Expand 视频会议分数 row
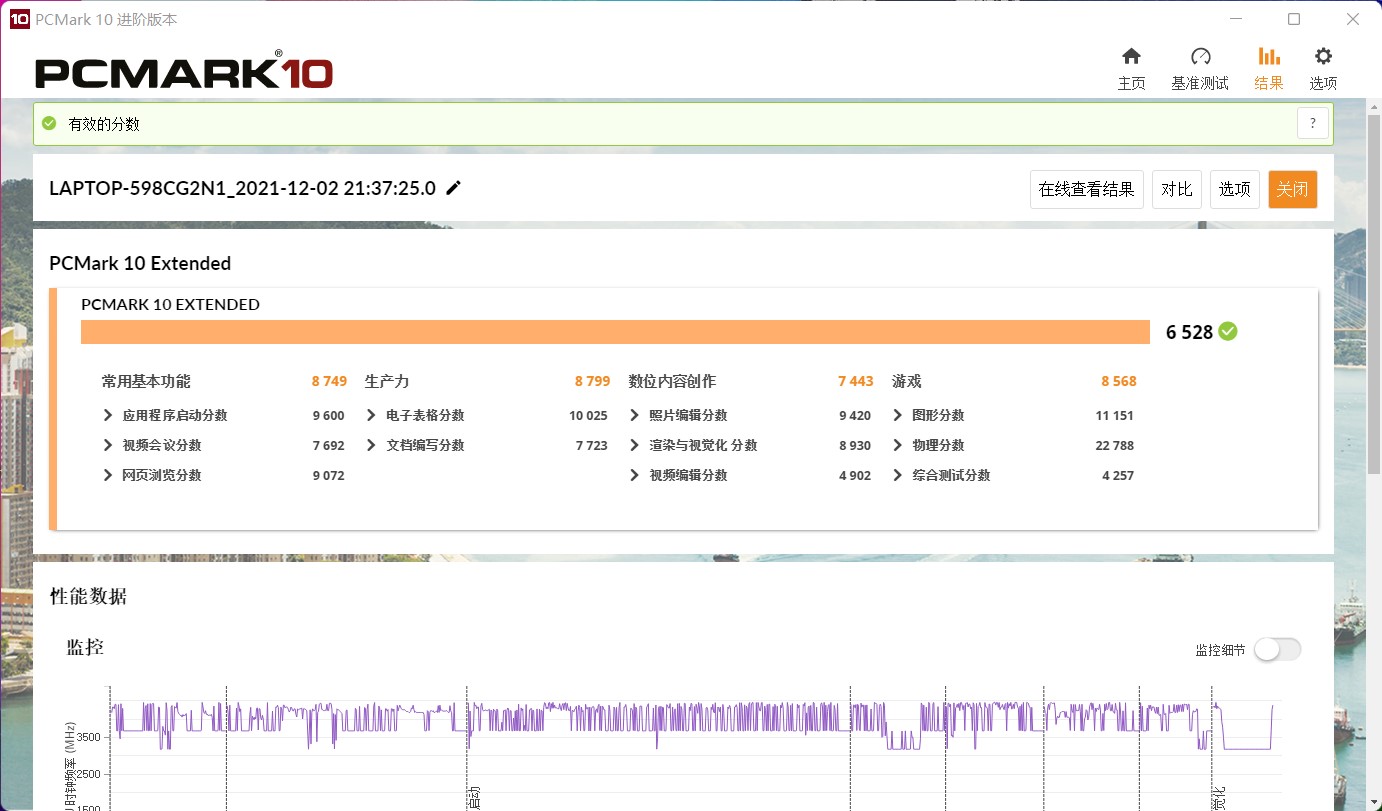 tap(108, 445)
